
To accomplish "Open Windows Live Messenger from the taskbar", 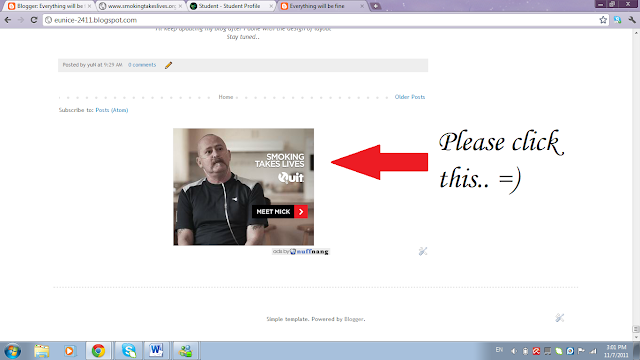I will pyautogui.click(x=185, y=351).
